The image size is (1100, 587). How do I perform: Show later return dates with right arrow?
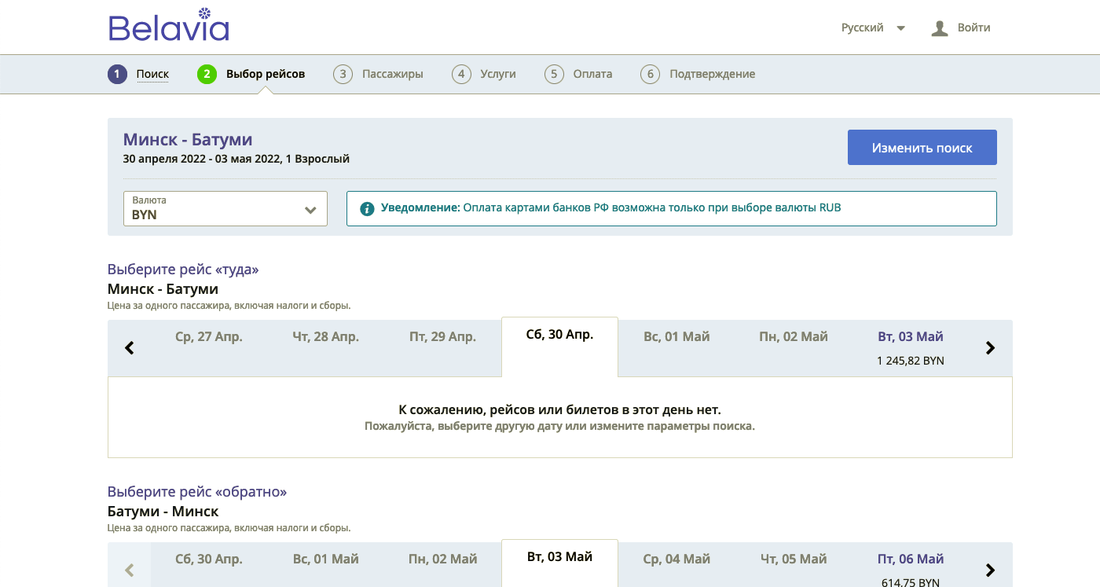(x=990, y=570)
